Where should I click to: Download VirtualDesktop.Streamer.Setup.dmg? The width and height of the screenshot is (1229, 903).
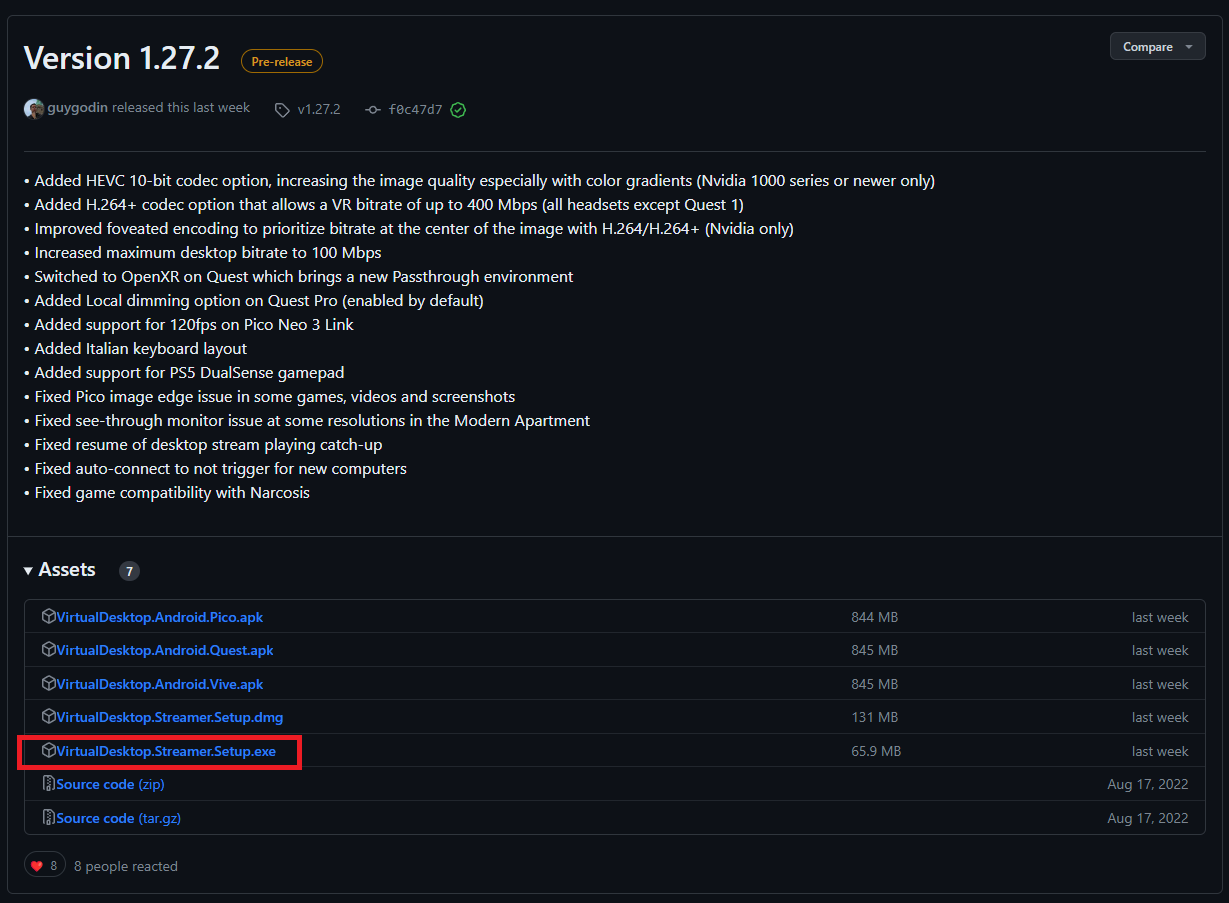(x=170, y=717)
